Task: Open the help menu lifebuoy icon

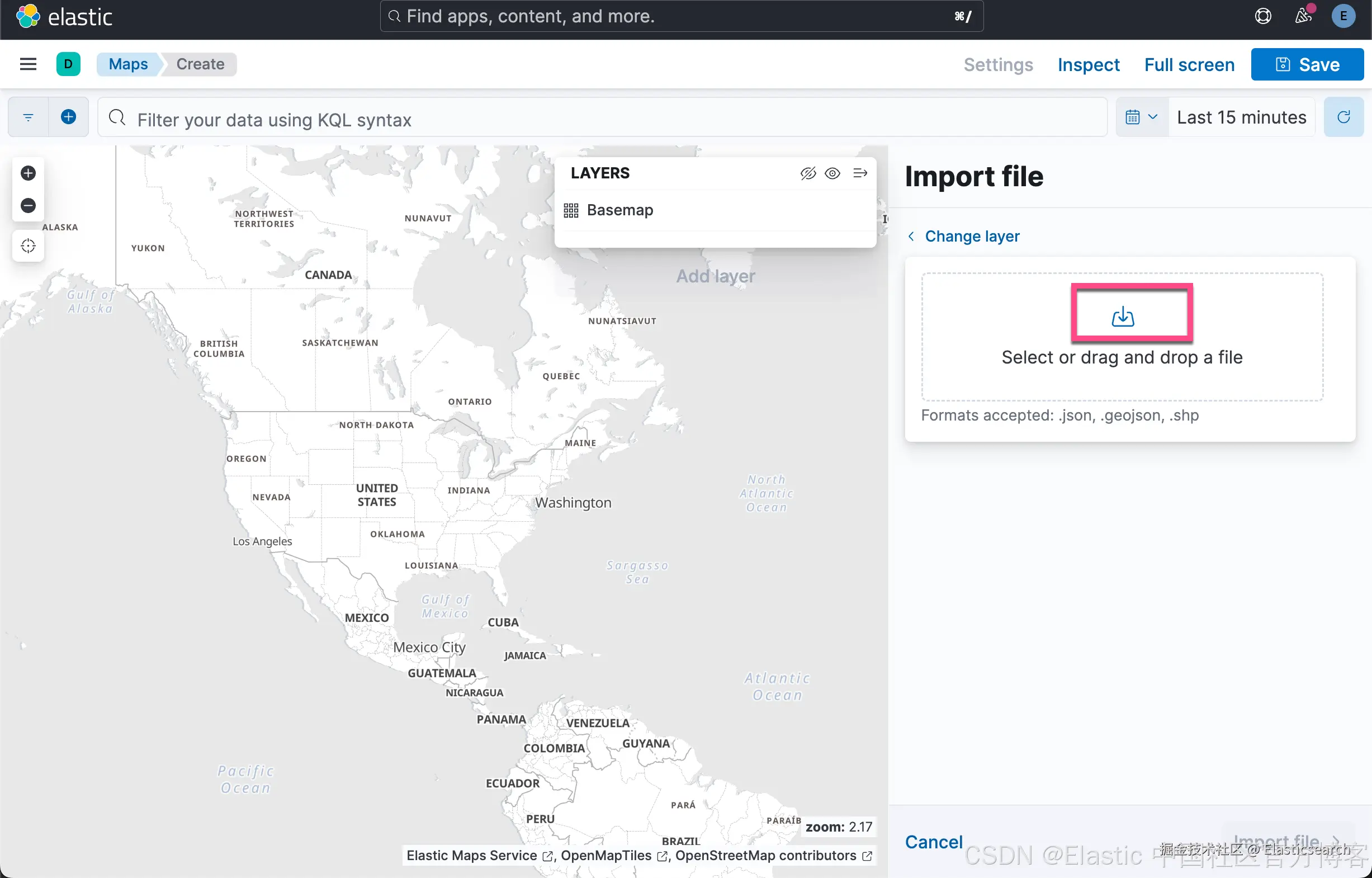Action: pyautogui.click(x=1262, y=16)
